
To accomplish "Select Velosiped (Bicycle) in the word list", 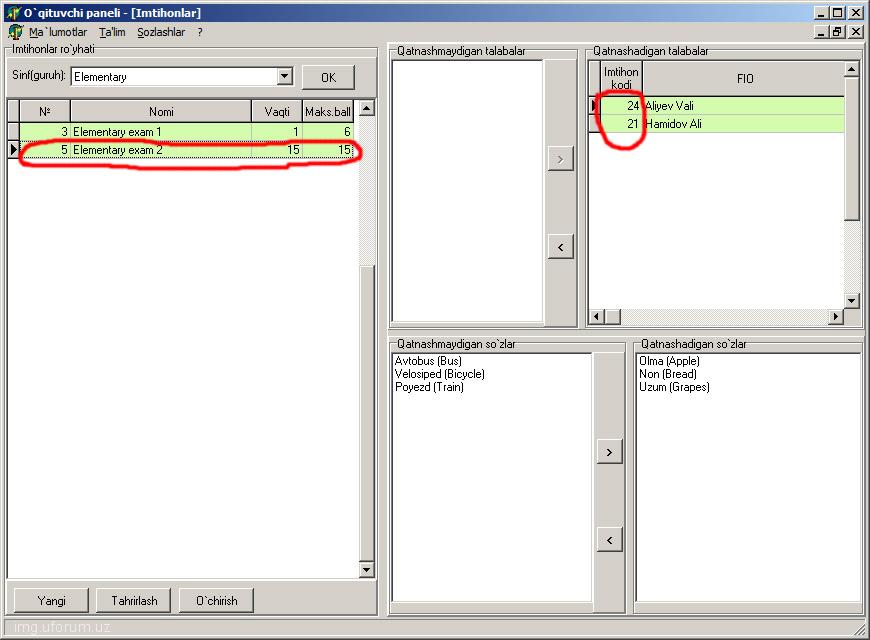I will click(439, 374).
